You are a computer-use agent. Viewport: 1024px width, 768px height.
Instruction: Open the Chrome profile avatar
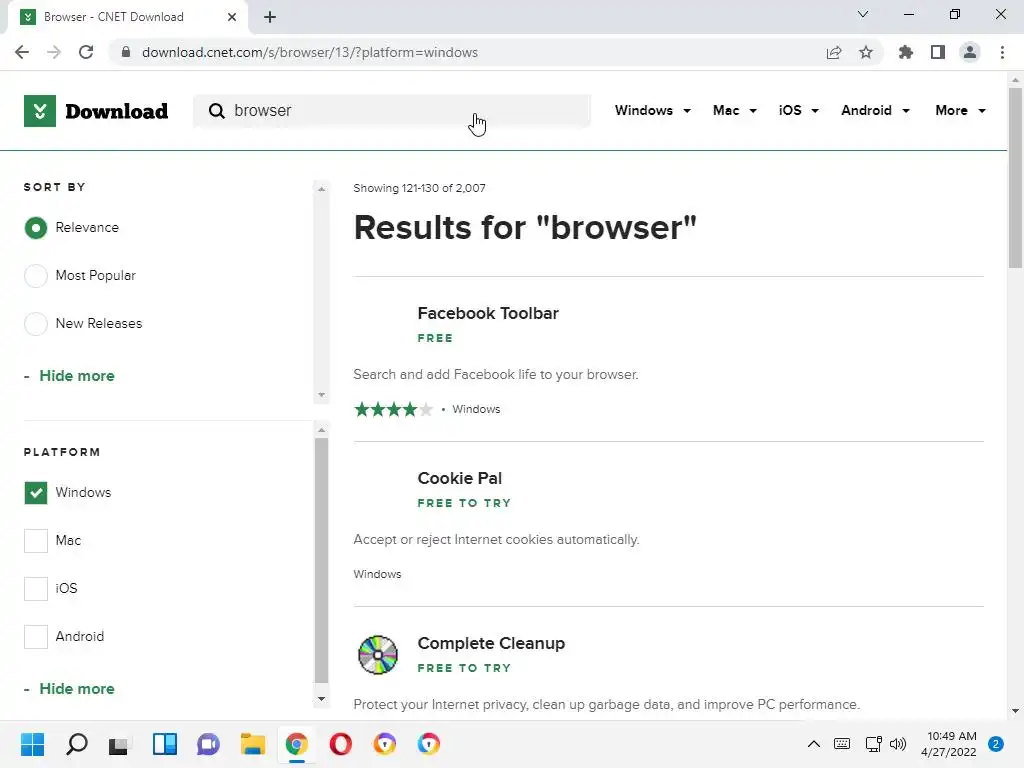(970, 52)
